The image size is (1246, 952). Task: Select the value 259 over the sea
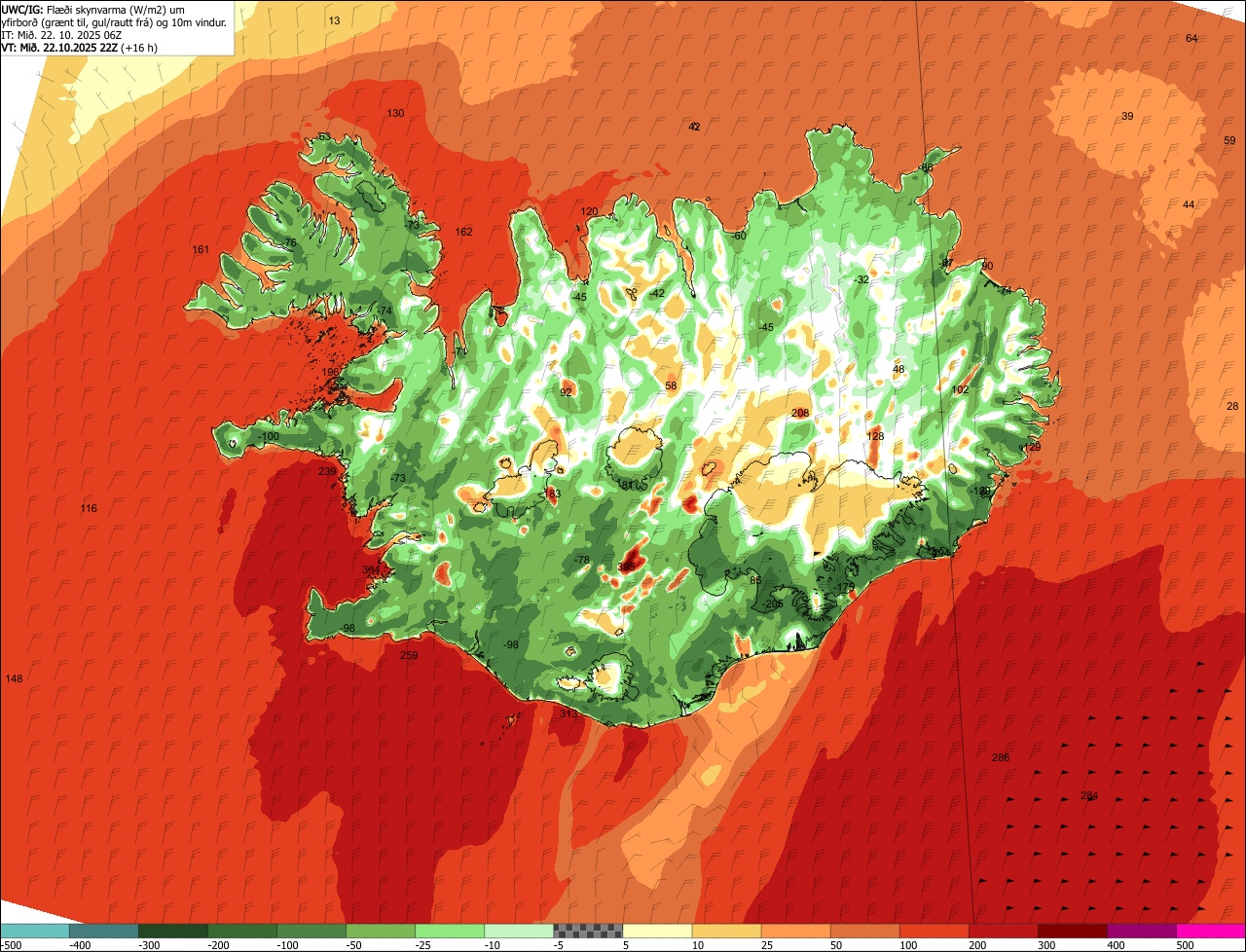pyautogui.click(x=409, y=655)
